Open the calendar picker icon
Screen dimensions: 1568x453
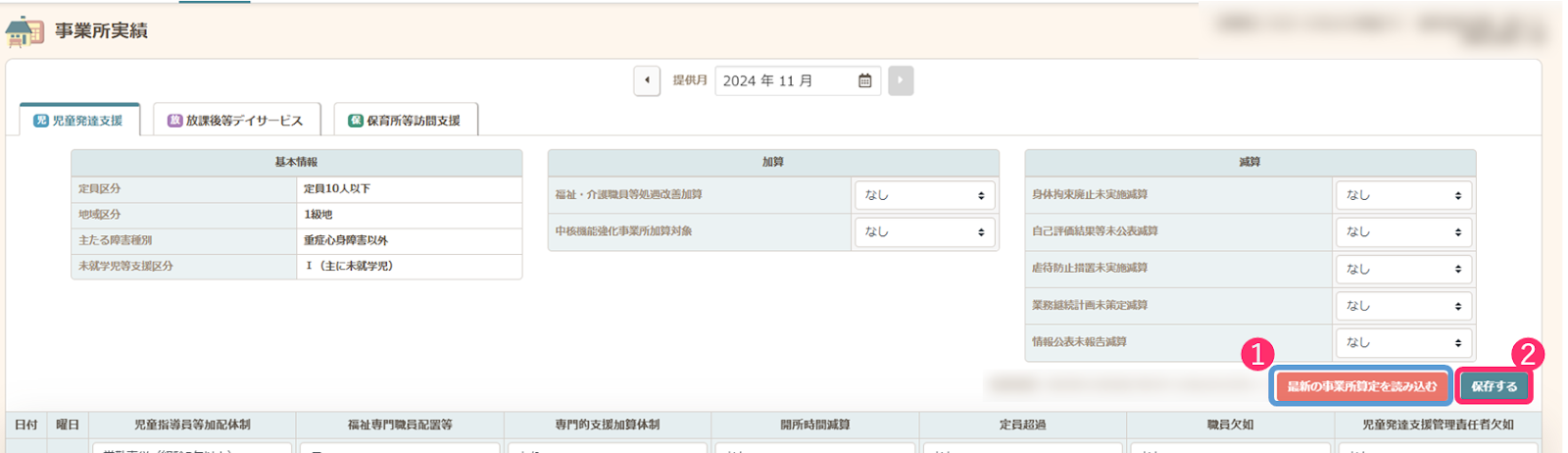tap(864, 80)
